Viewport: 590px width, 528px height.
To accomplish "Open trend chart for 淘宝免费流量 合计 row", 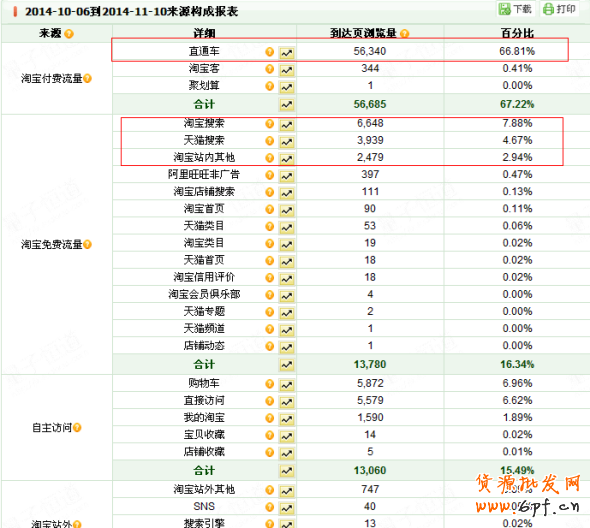I will (x=287, y=365).
